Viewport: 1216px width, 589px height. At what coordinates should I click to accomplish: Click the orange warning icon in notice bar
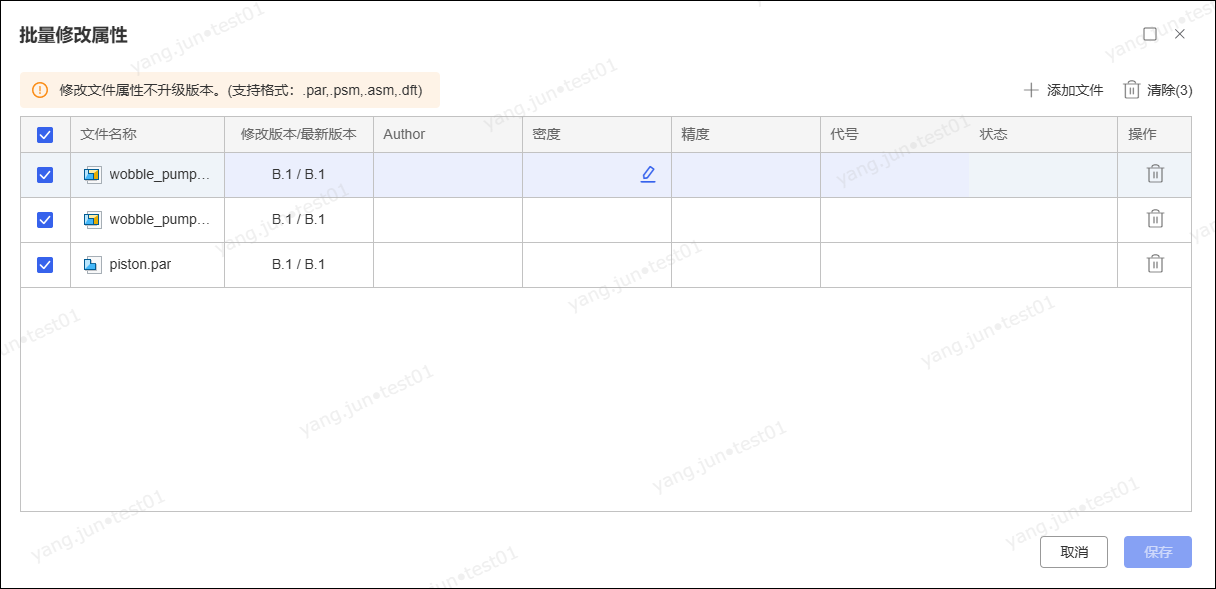(40, 90)
